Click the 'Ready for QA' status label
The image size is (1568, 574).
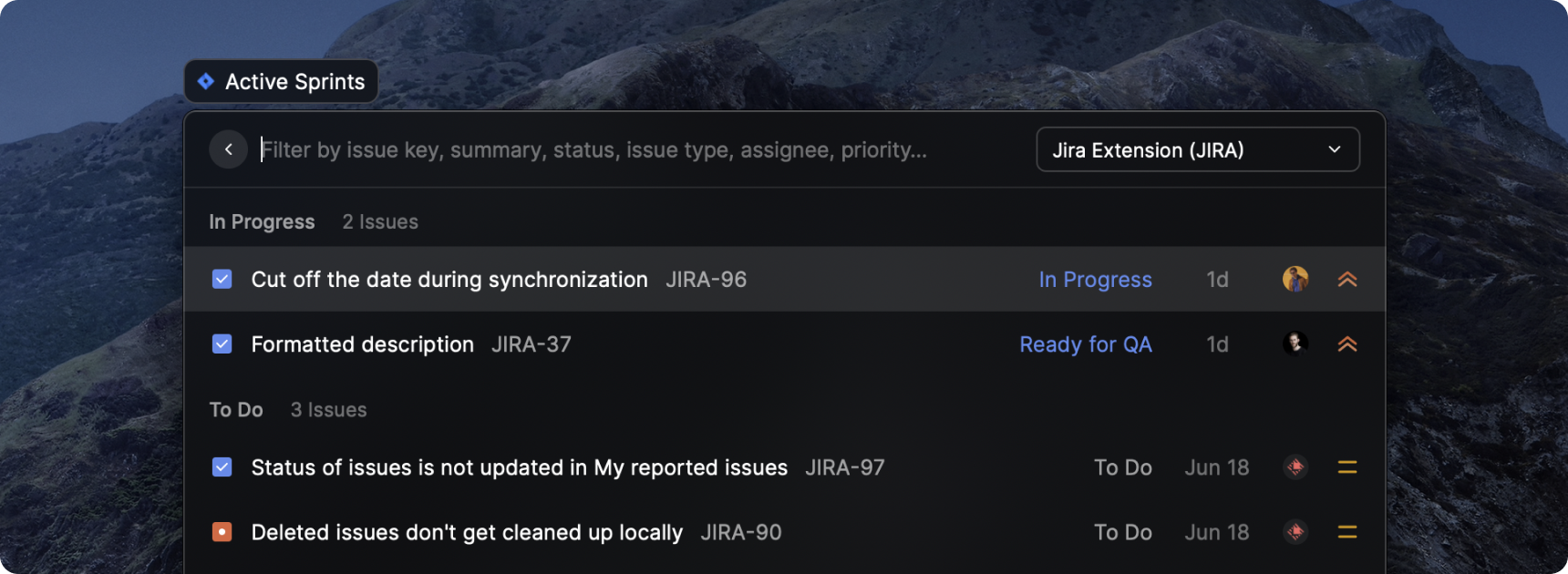tap(1086, 344)
